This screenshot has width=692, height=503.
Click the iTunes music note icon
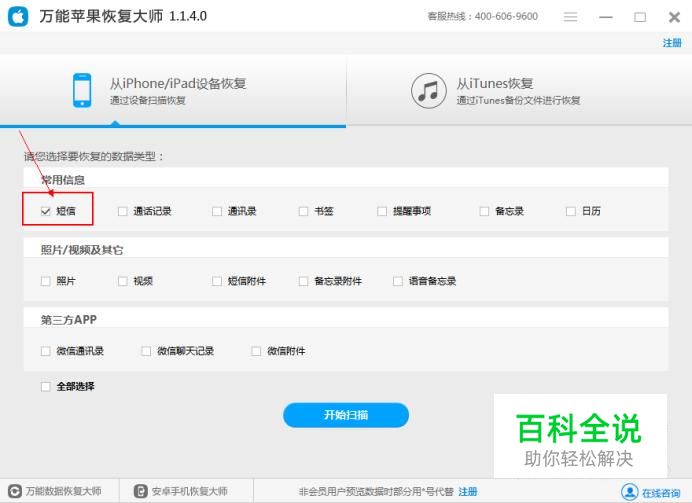point(429,91)
